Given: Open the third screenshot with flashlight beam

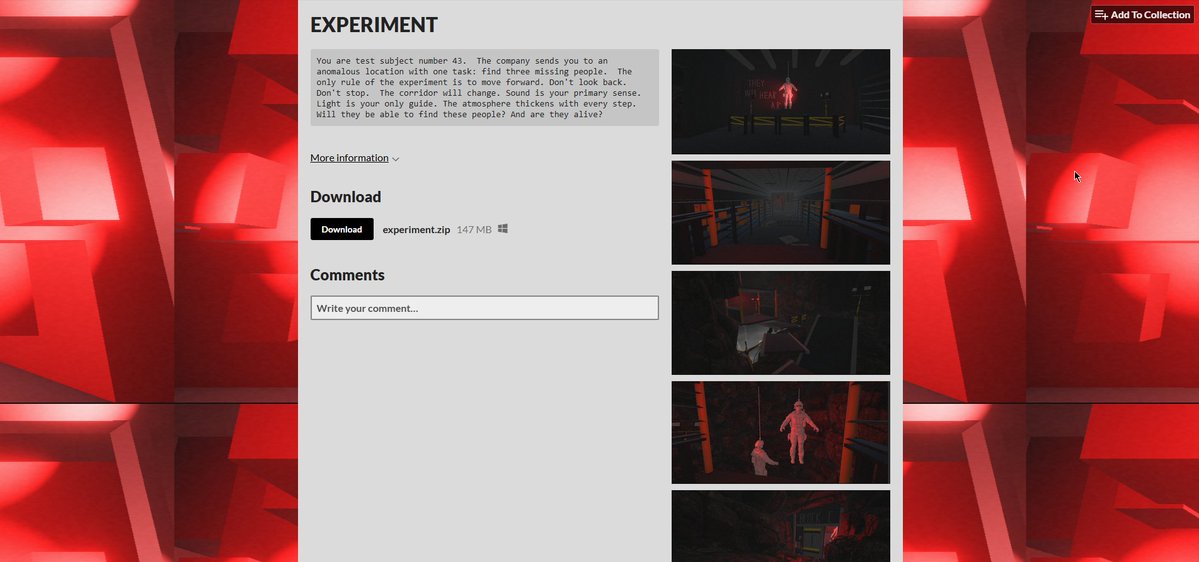Looking at the screenshot, I should (x=781, y=323).
